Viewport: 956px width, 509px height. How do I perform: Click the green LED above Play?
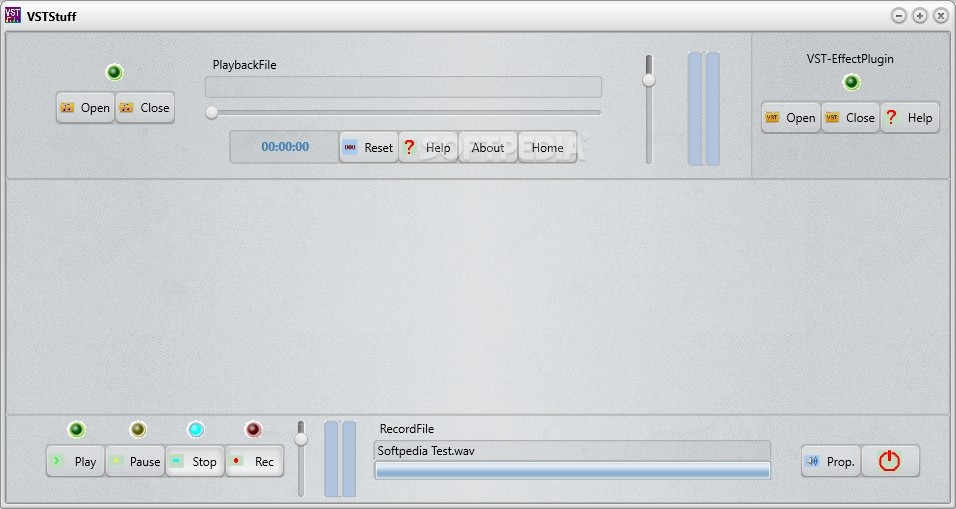coord(76,430)
